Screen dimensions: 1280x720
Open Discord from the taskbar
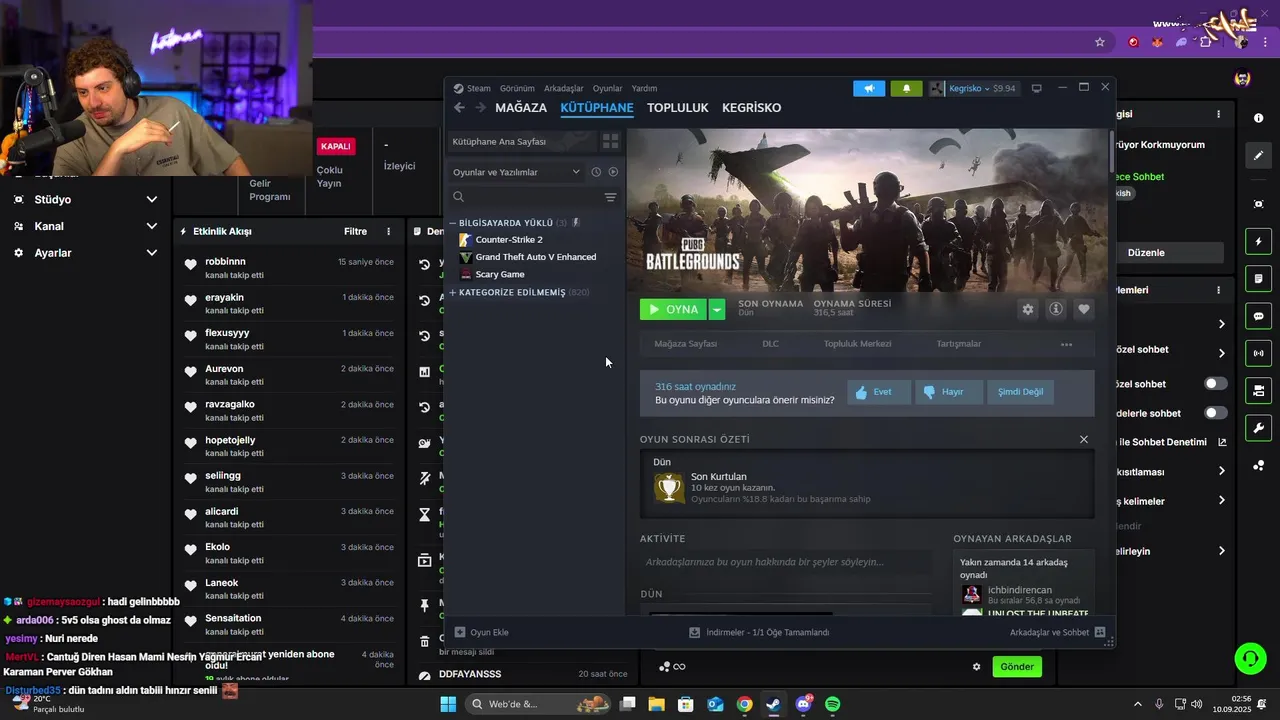pos(804,704)
